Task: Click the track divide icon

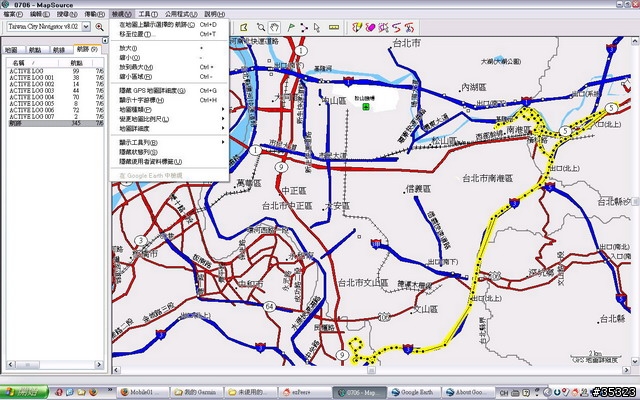Action: coord(383,27)
